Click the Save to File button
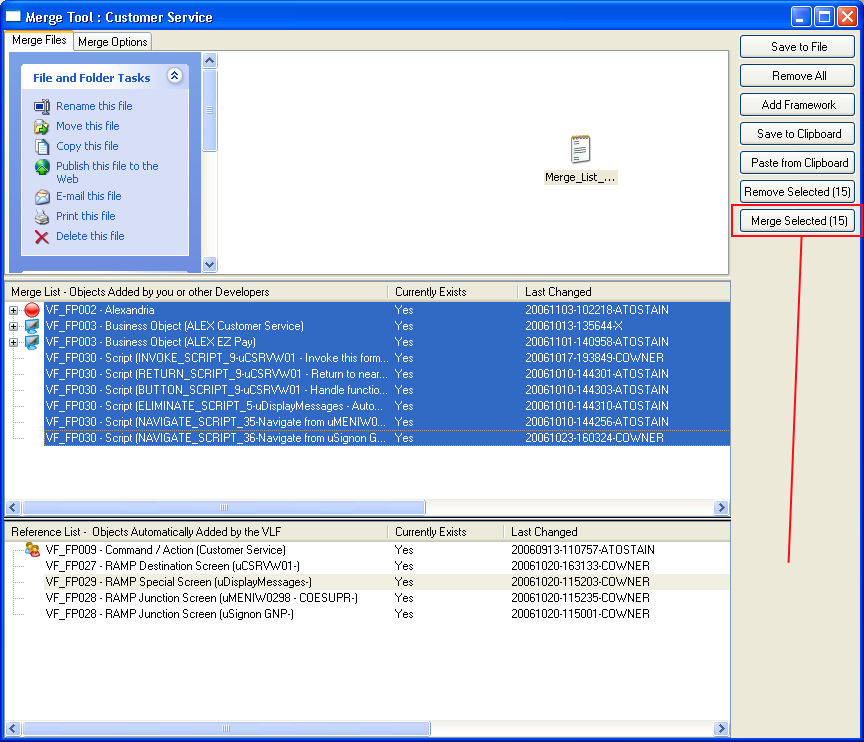The width and height of the screenshot is (864, 742). [797, 47]
